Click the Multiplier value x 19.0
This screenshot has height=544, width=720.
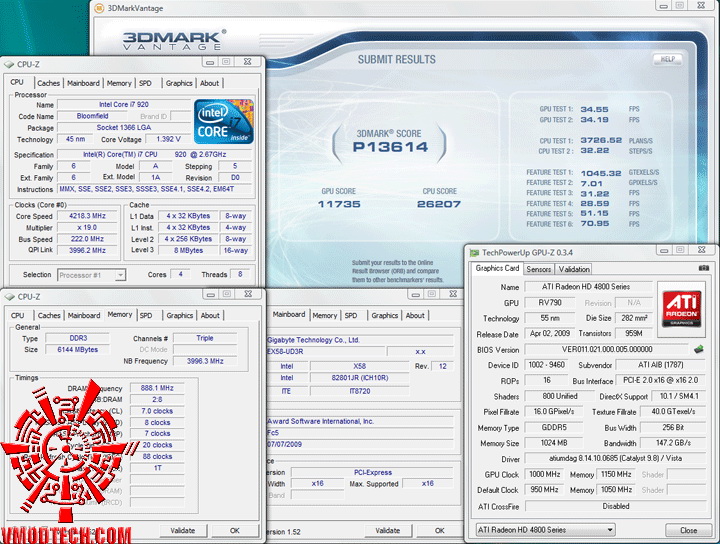tap(87, 228)
